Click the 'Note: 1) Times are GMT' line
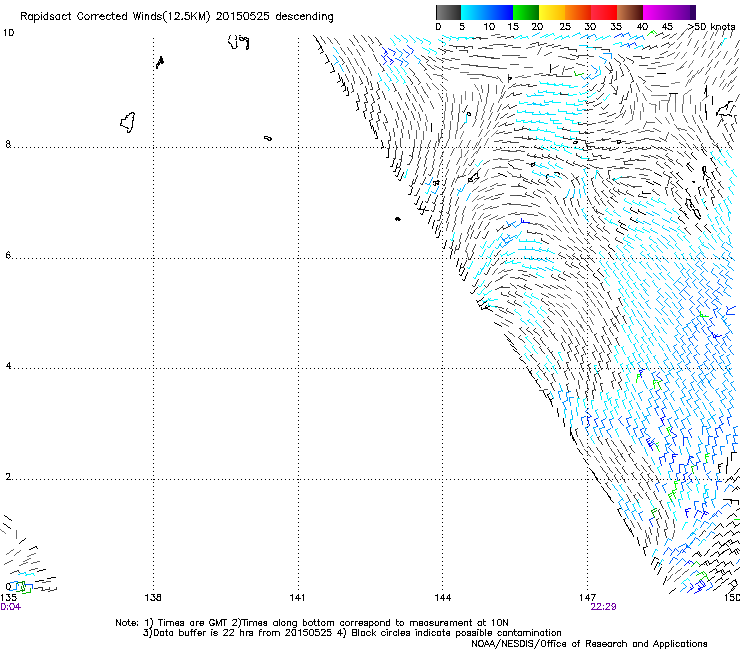740x650 pixels. pyautogui.click(x=312, y=623)
